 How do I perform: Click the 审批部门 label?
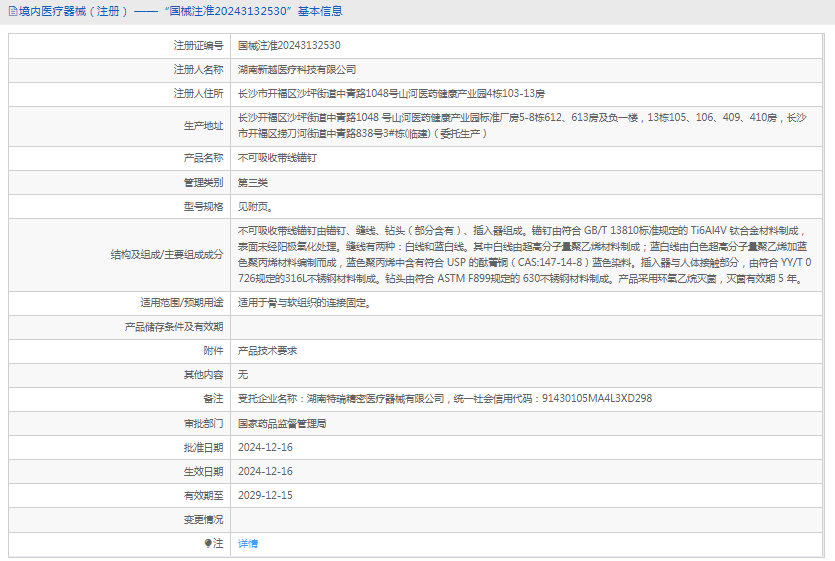pos(203,424)
